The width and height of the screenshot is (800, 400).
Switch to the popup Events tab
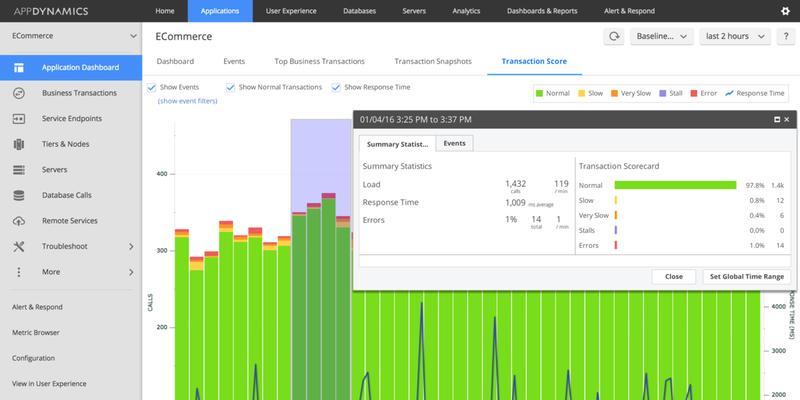click(454, 143)
